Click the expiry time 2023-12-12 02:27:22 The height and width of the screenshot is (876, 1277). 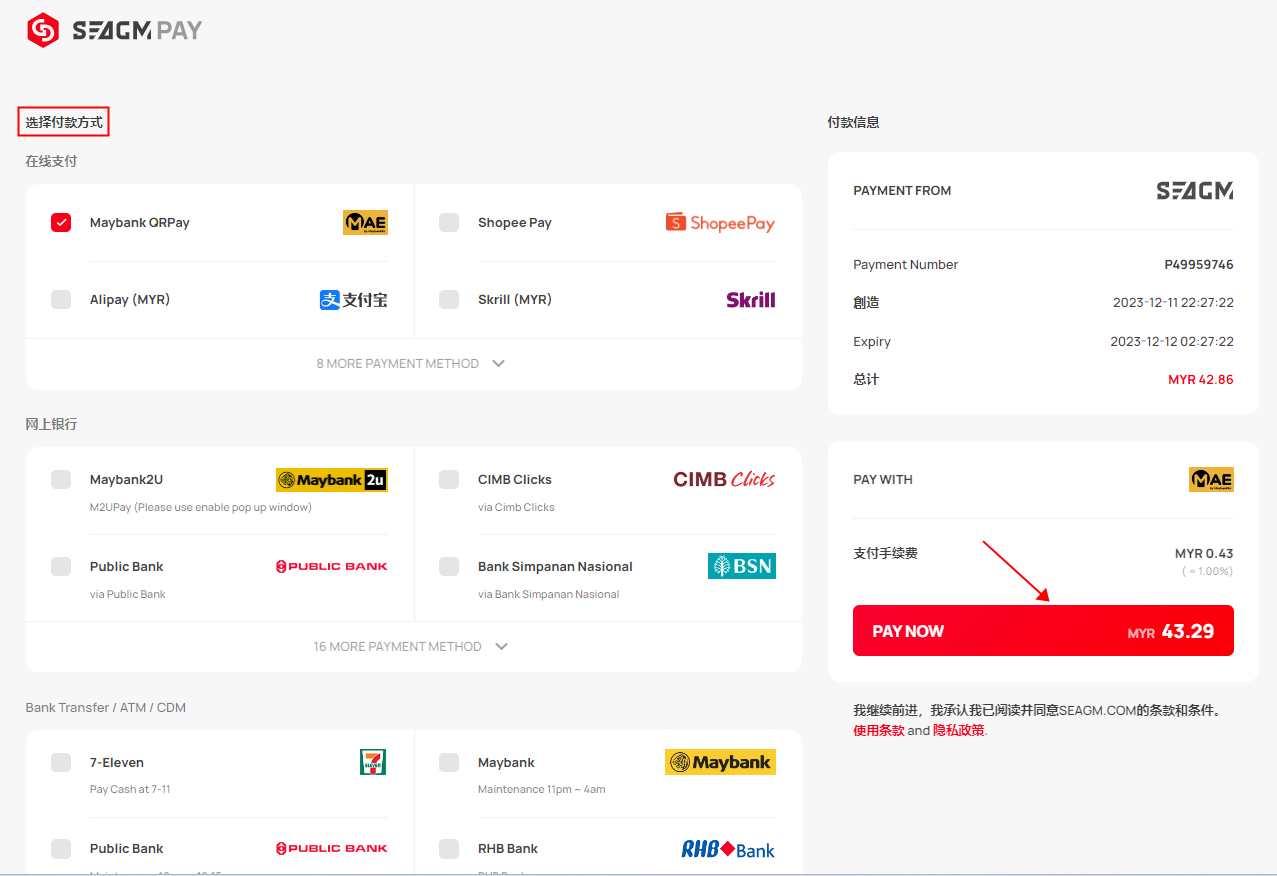(x=1172, y=342)
